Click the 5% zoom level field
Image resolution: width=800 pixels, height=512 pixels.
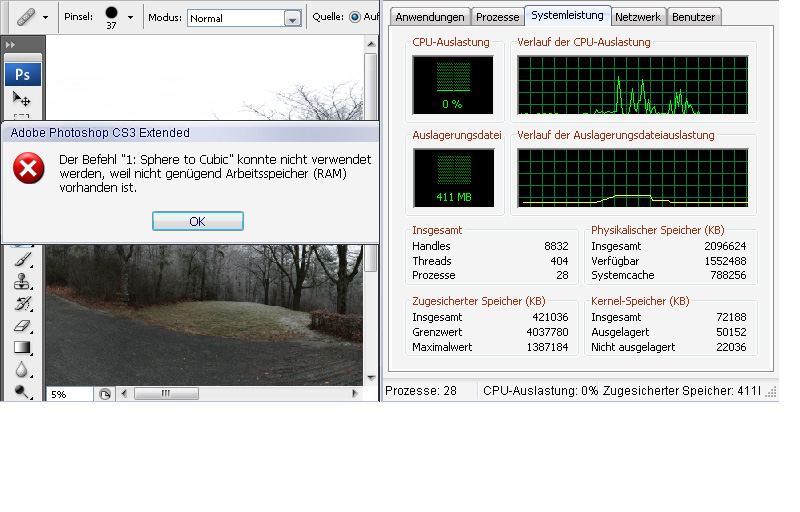pos(68,394)
